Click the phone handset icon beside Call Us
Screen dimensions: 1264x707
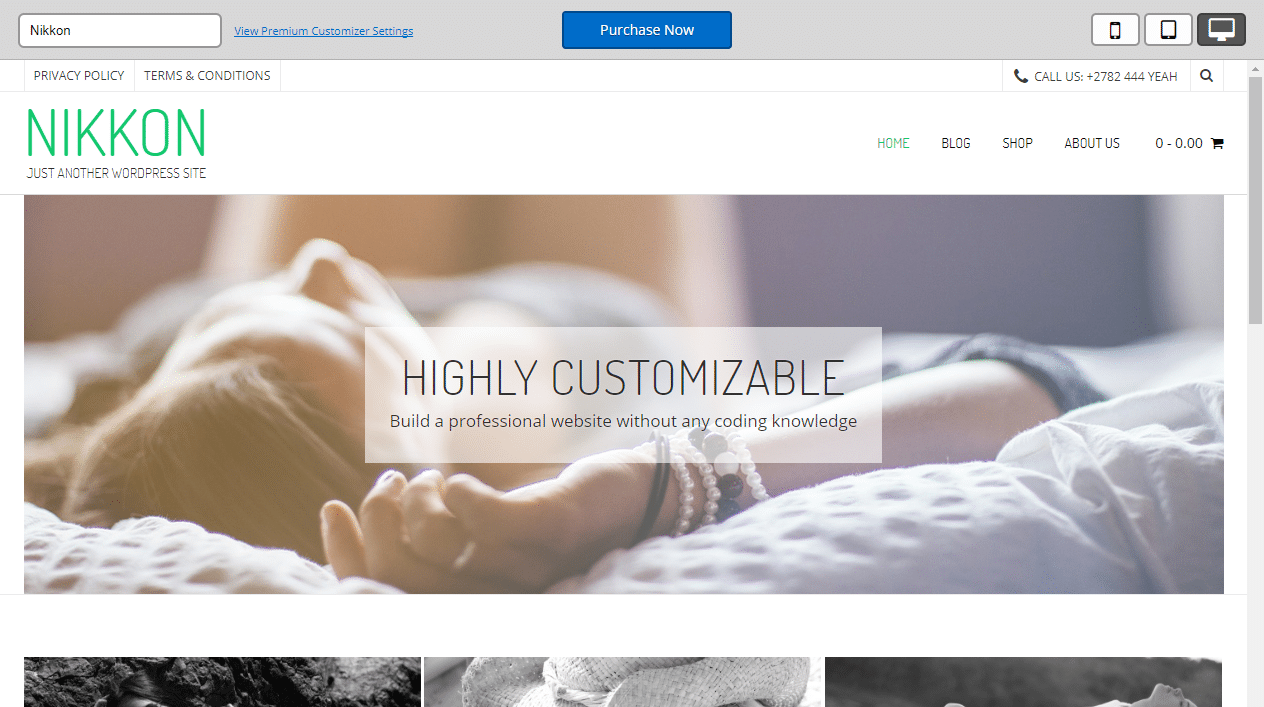pyautogui.click(x=1020, y=76)
